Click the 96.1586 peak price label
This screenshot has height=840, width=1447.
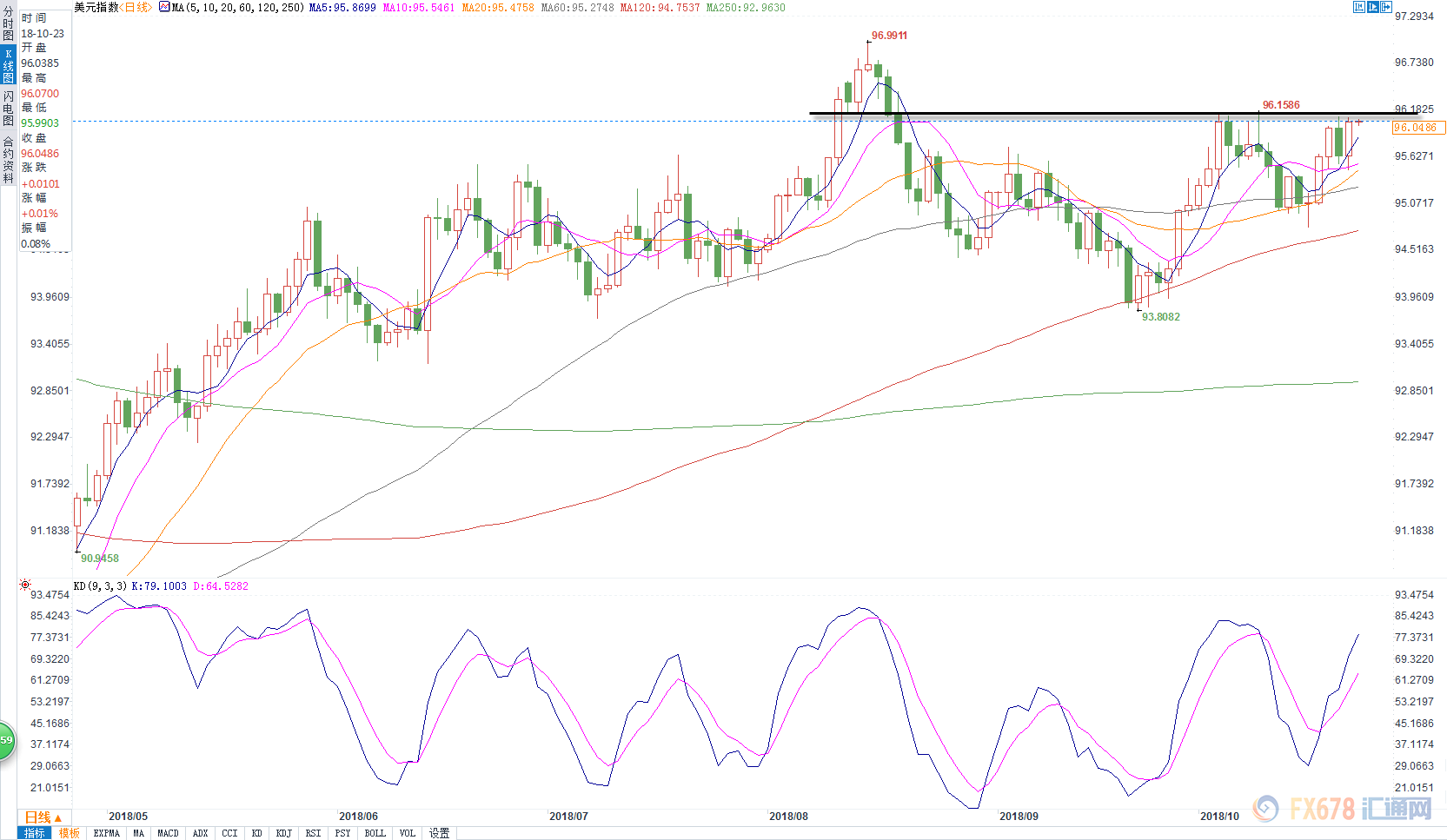(1281, 105)
